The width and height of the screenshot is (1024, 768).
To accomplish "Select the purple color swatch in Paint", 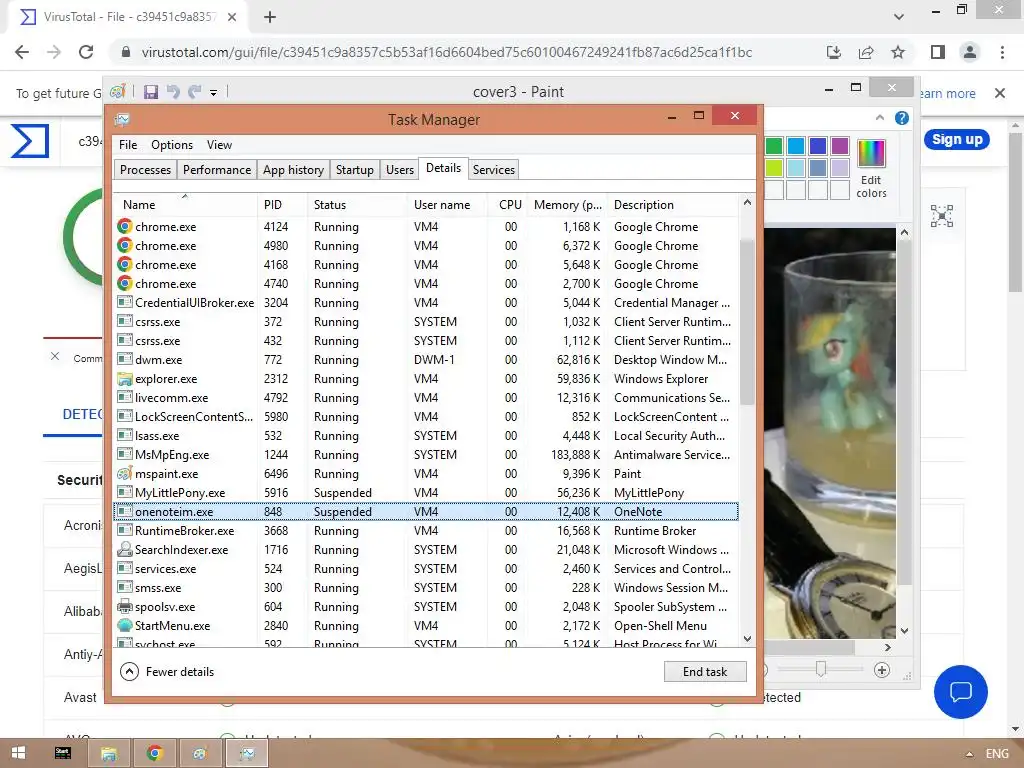I will pyautogui.click(x=840, y=146).
